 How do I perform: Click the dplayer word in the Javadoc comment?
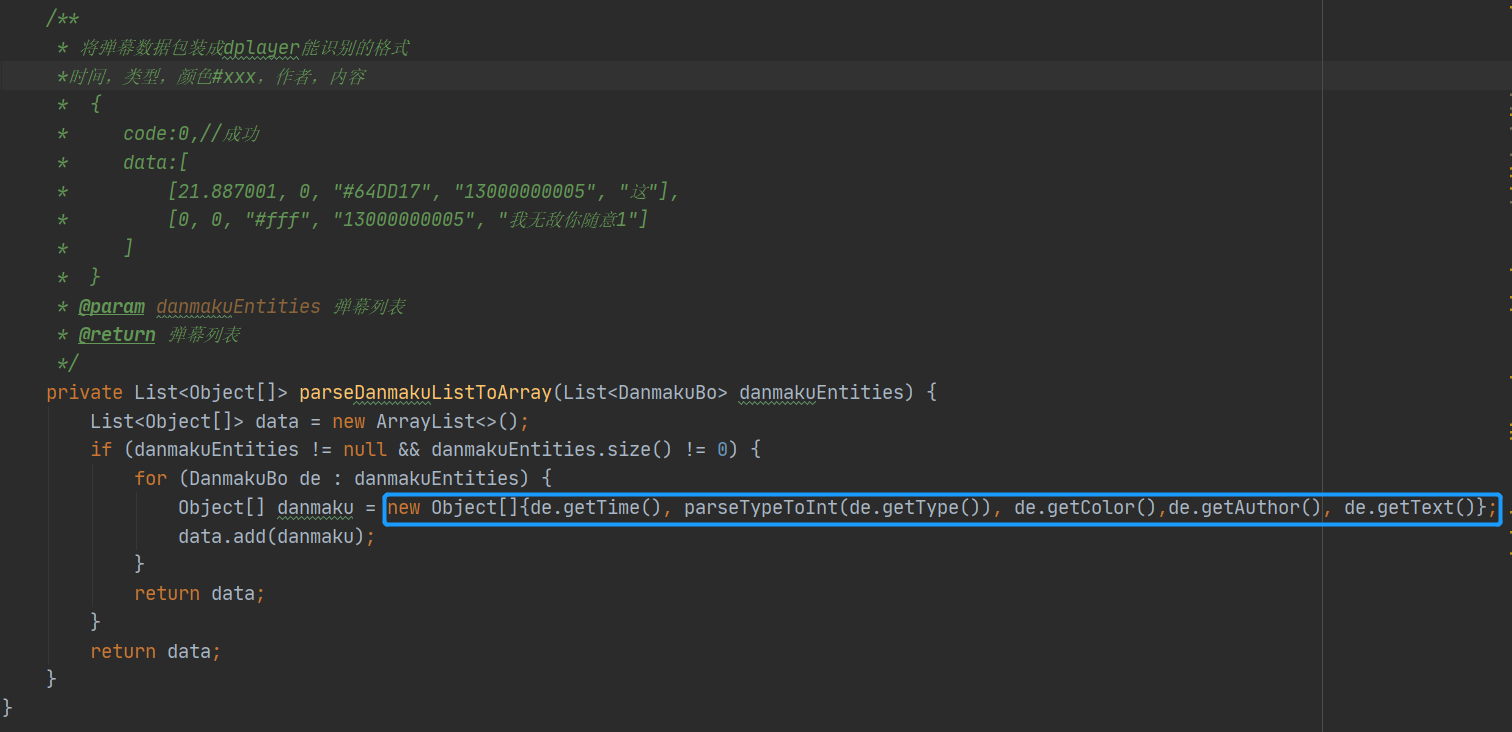[x=259, y=47]
